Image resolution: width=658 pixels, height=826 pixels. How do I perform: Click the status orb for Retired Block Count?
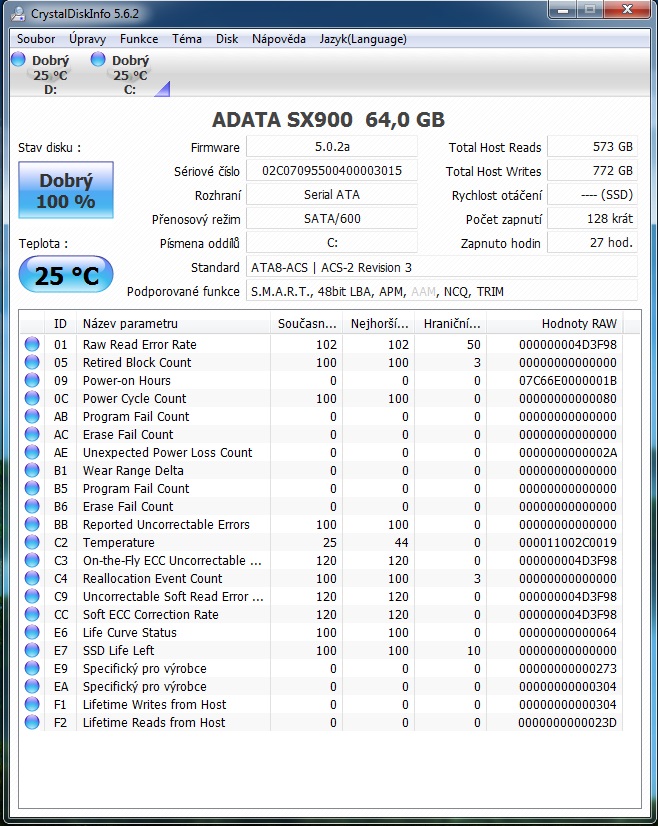[x=32, y=362]
